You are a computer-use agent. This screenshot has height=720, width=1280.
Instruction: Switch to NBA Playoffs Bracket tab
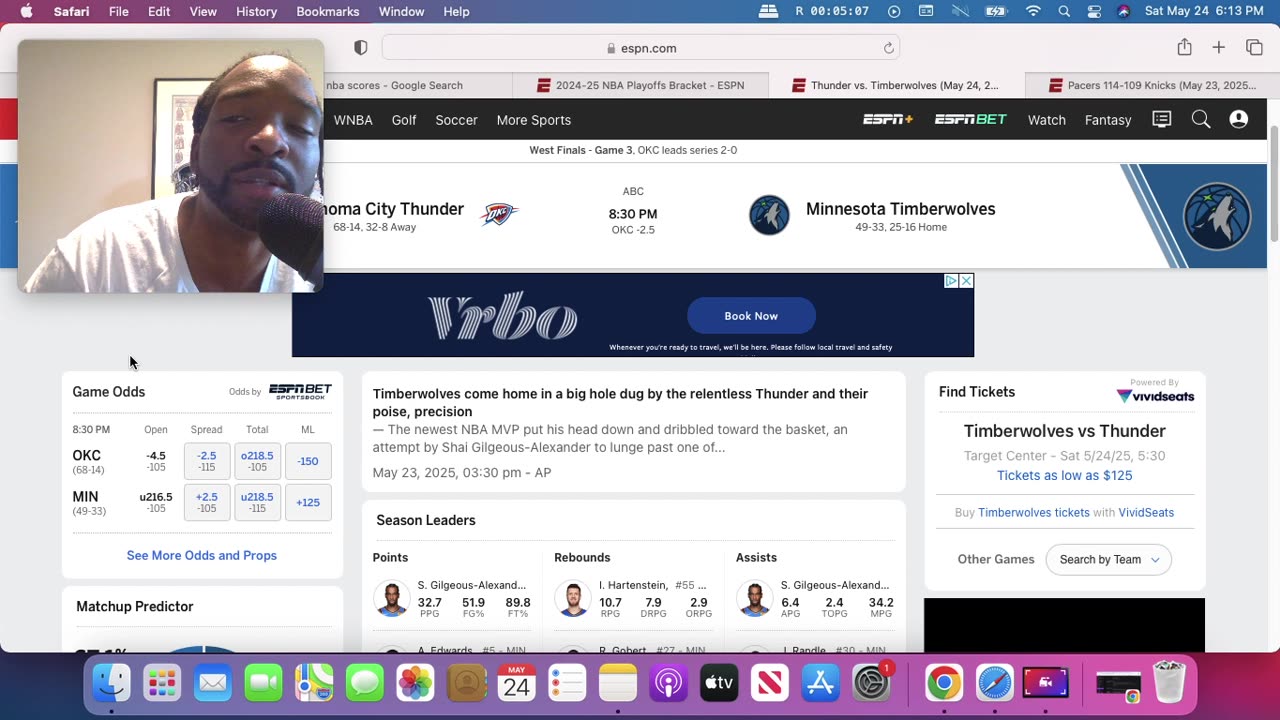[x=640, y=85]
